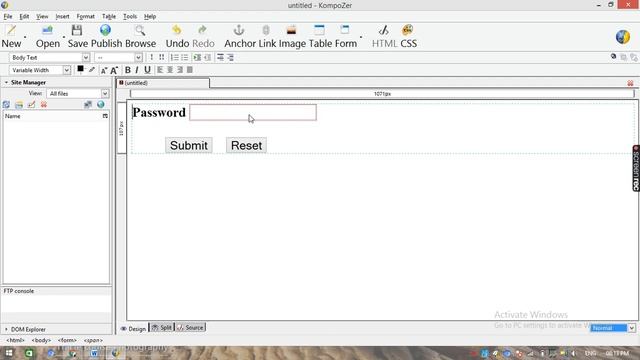Click the red delete icon in Site Manager
Image resolution: width=640 pixels, height=360 pixels.
44,105
